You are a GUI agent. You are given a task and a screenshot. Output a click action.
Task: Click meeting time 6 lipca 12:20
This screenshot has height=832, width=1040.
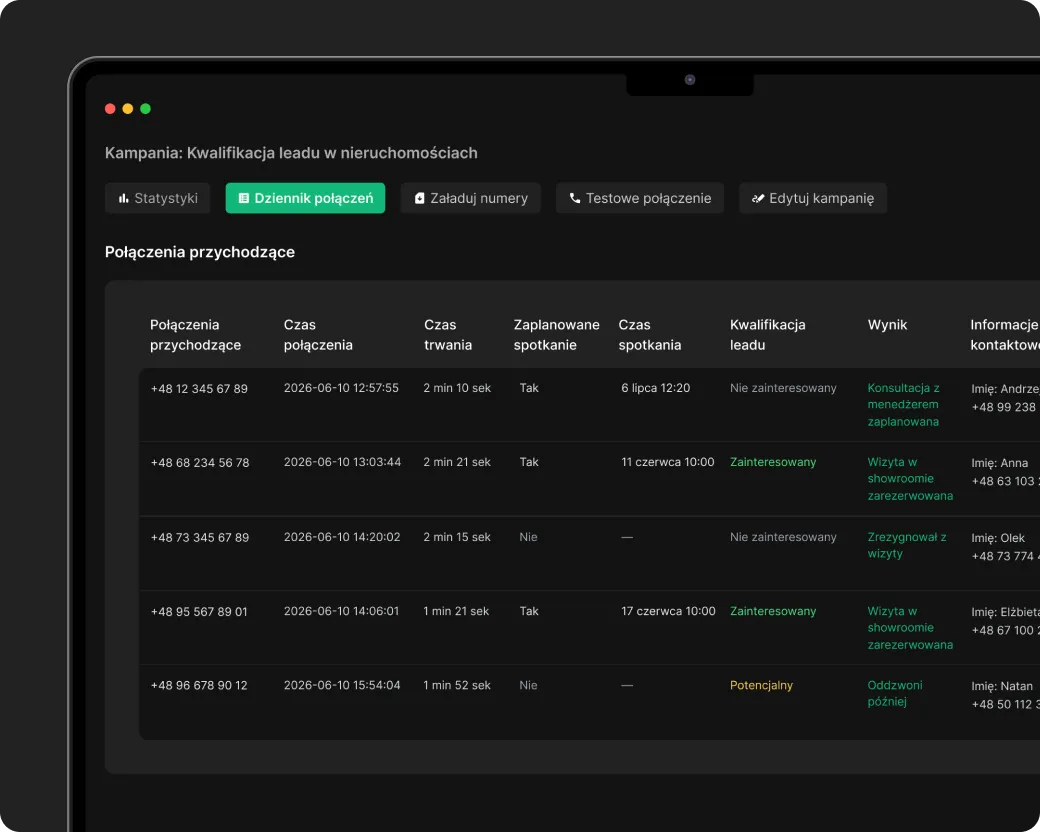pyautogui.click(x=655, y=388)
